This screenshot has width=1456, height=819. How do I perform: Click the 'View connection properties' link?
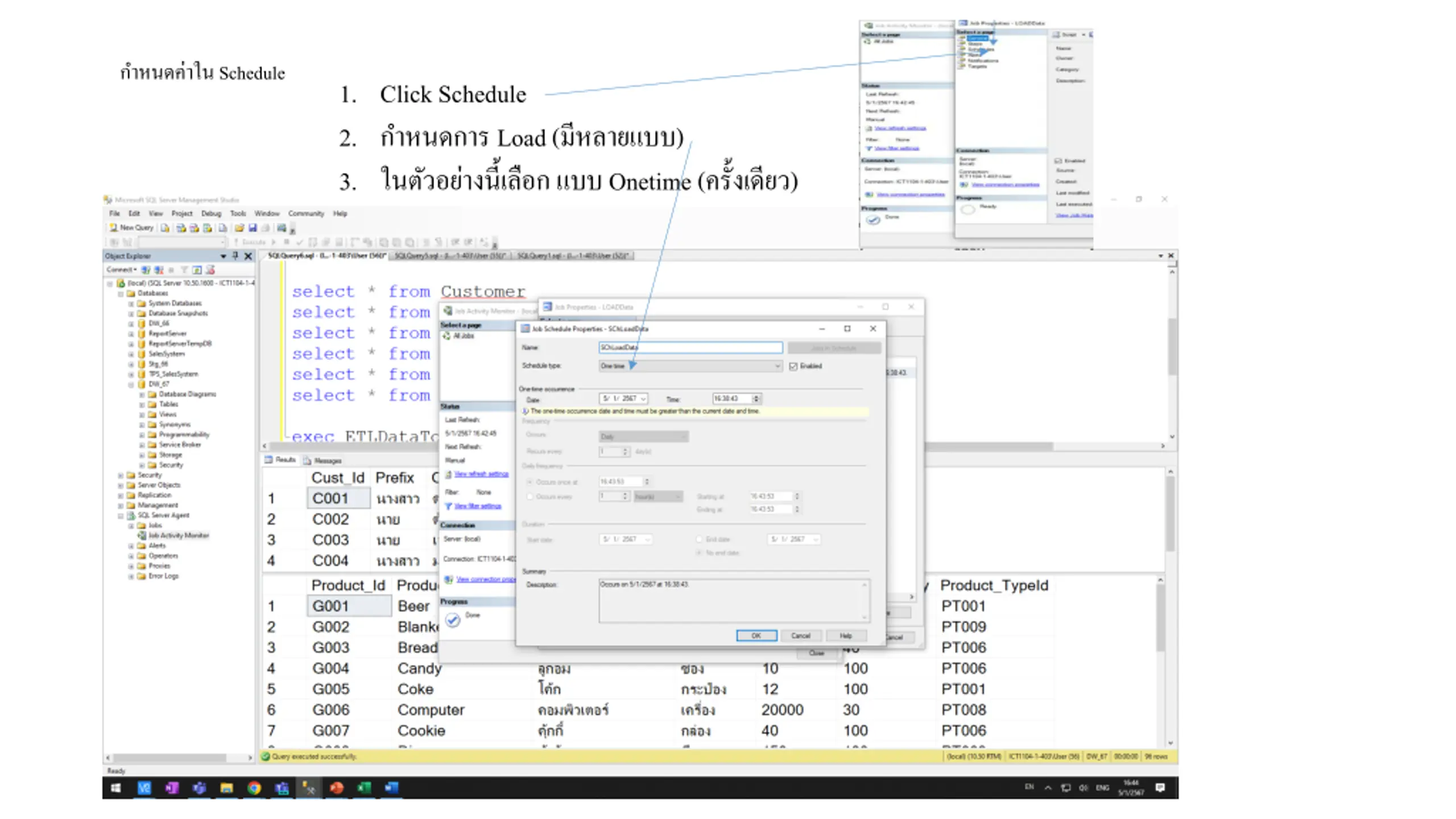[x=486, y=580]
